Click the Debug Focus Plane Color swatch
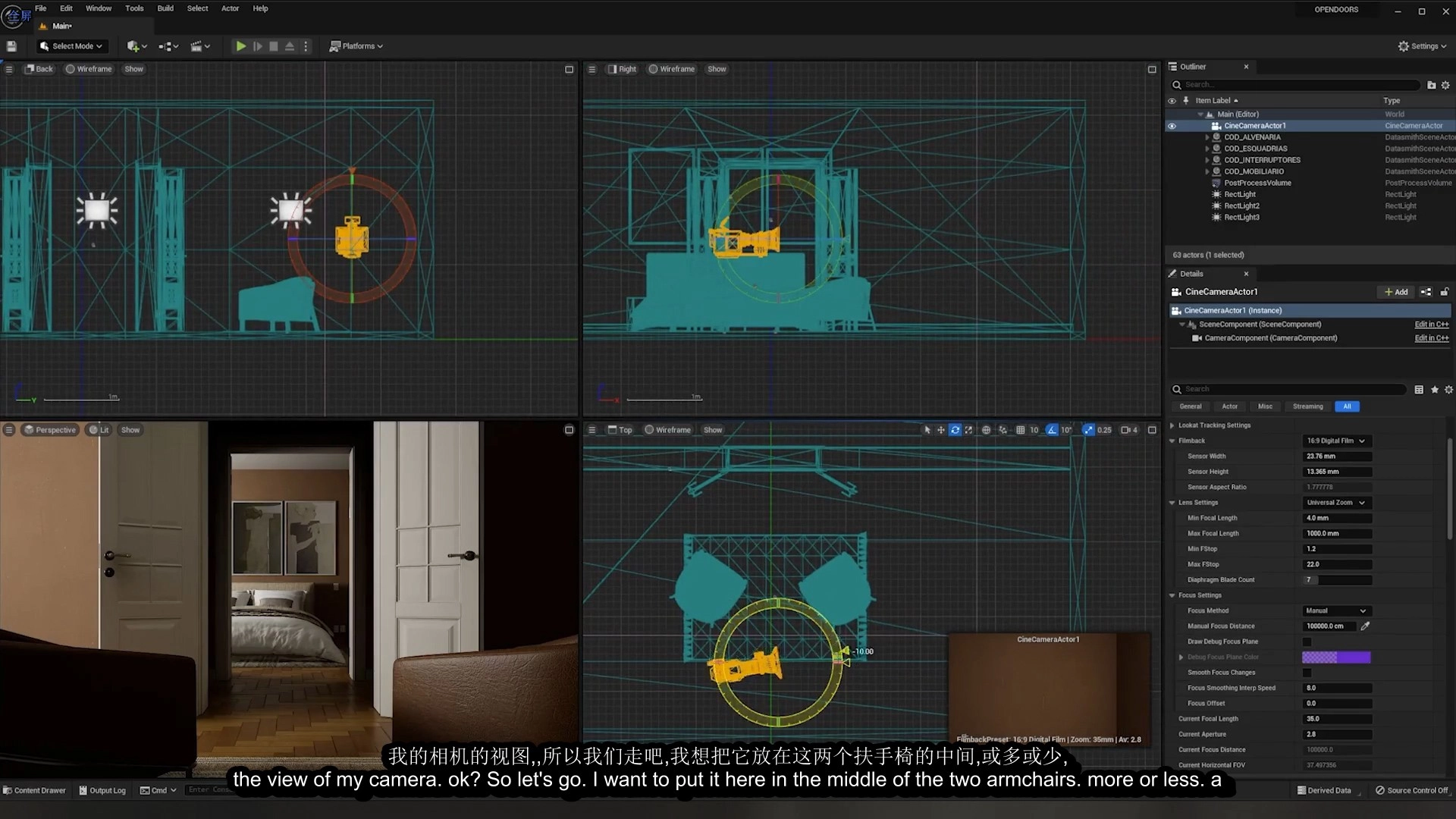The image size is (1456, 819). click(x=1335, y=657)
